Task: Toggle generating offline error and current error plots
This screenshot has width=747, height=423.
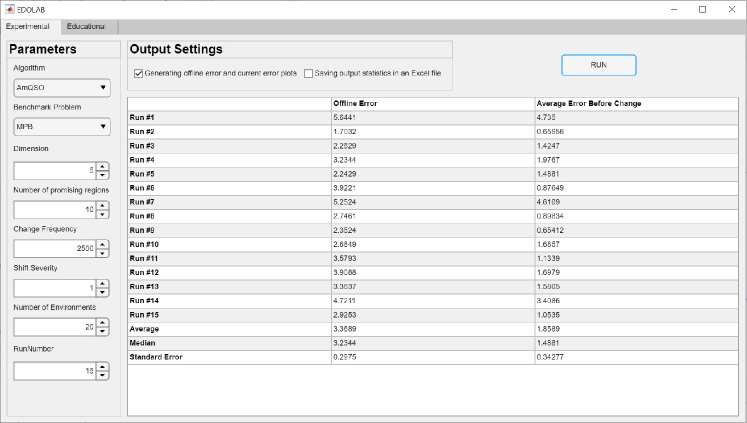Action: point(139,73)
